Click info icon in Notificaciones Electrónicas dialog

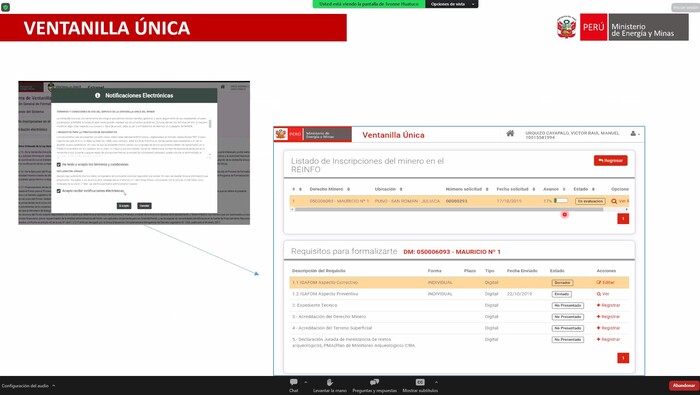tap(98, 96)
